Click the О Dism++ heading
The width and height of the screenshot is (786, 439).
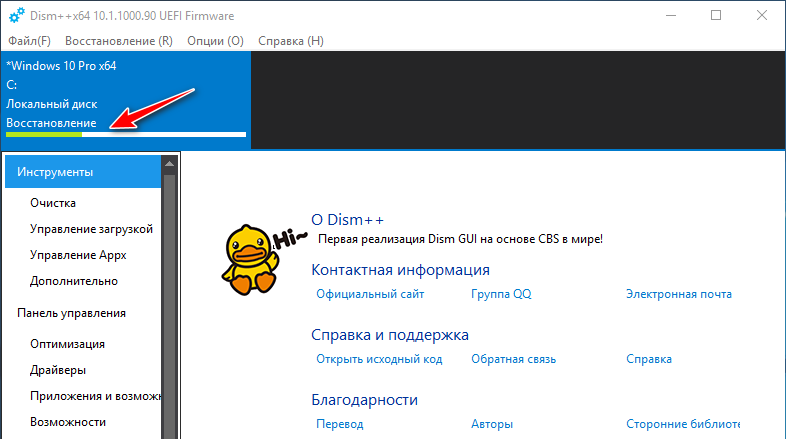347,220
